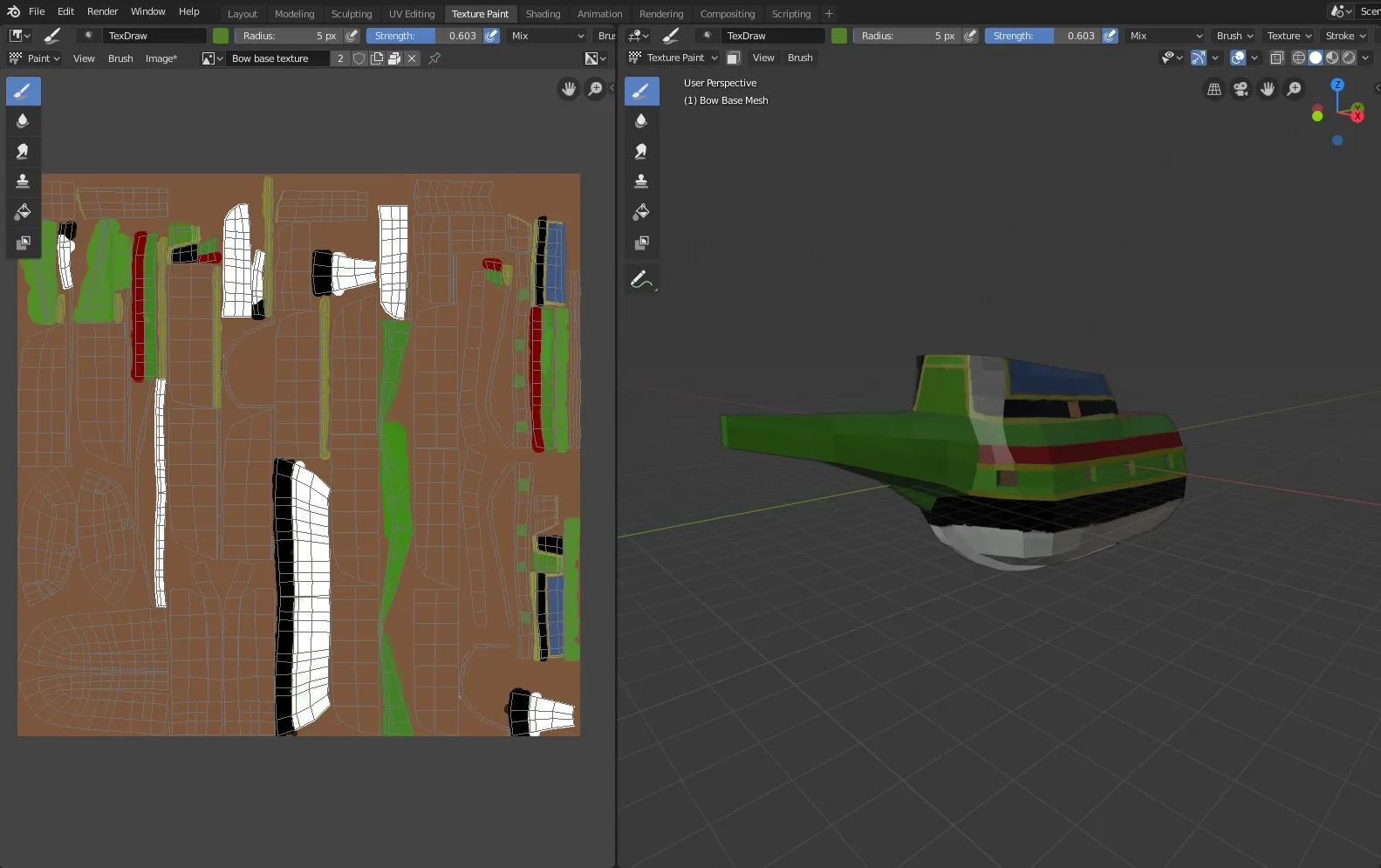Toggle camera view in 3D viewport

click(x=1241, y=89)
